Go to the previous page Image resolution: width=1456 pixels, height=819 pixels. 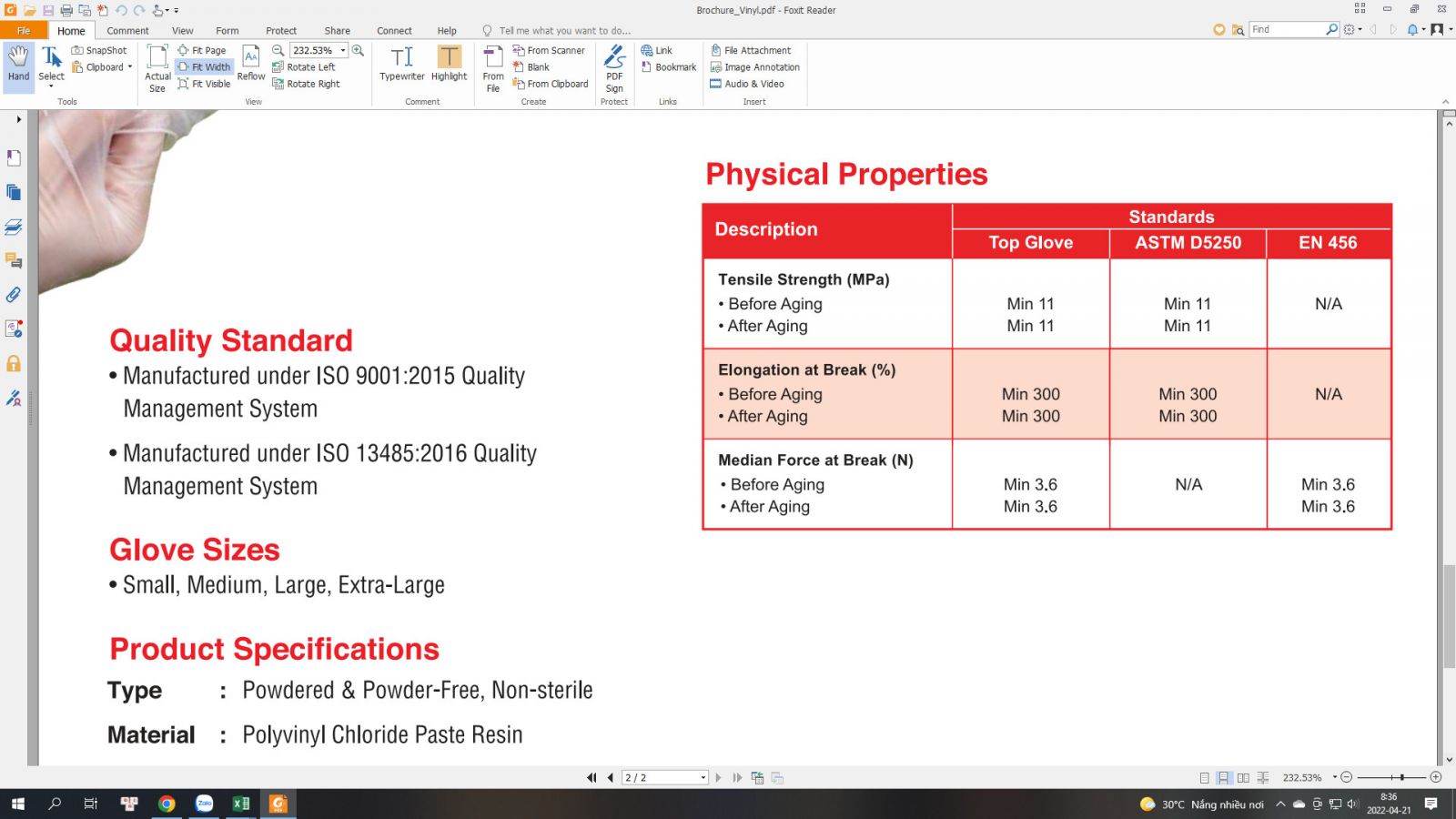pos(610,777)
